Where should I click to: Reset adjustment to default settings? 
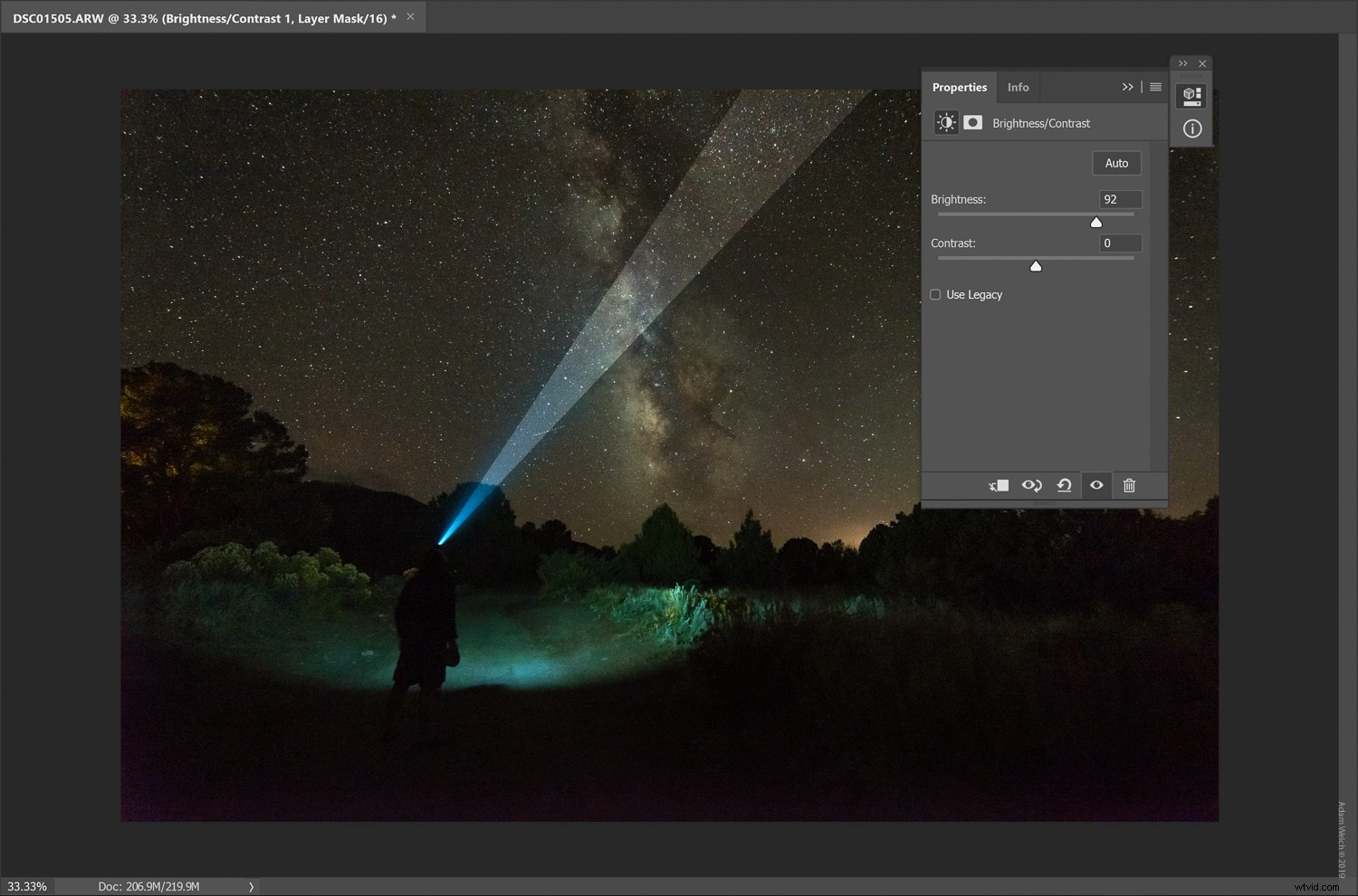(1064, 486)
